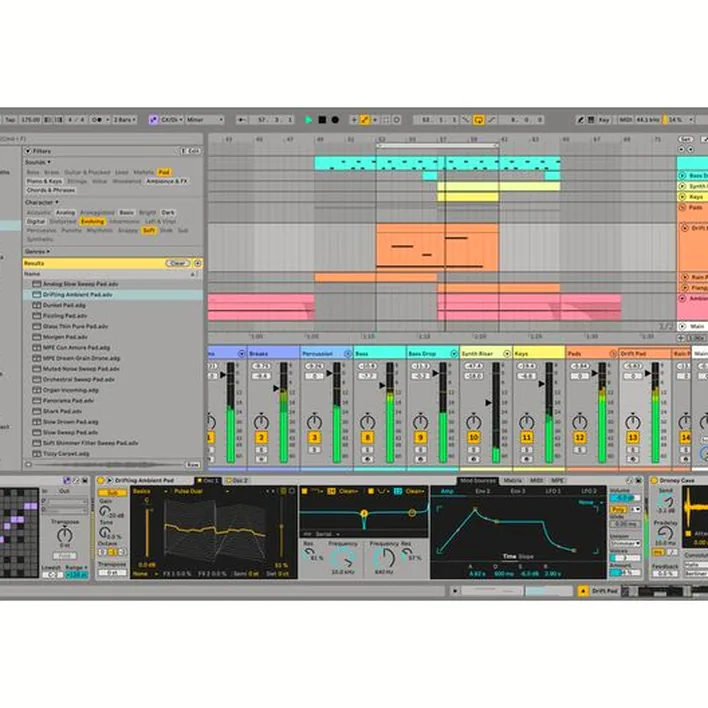Click the Bass Drop header circle icon

click(x=454, y=354)
